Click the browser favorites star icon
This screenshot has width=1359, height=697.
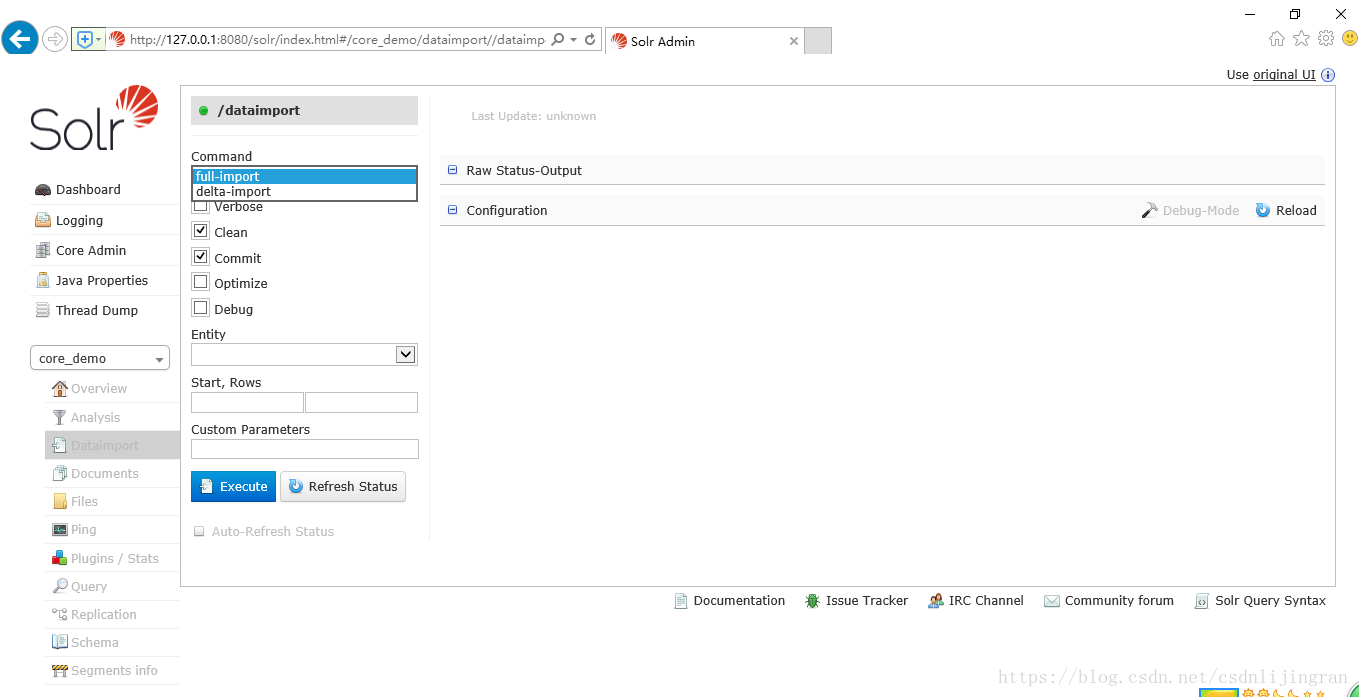click(x=1301, y=38)
